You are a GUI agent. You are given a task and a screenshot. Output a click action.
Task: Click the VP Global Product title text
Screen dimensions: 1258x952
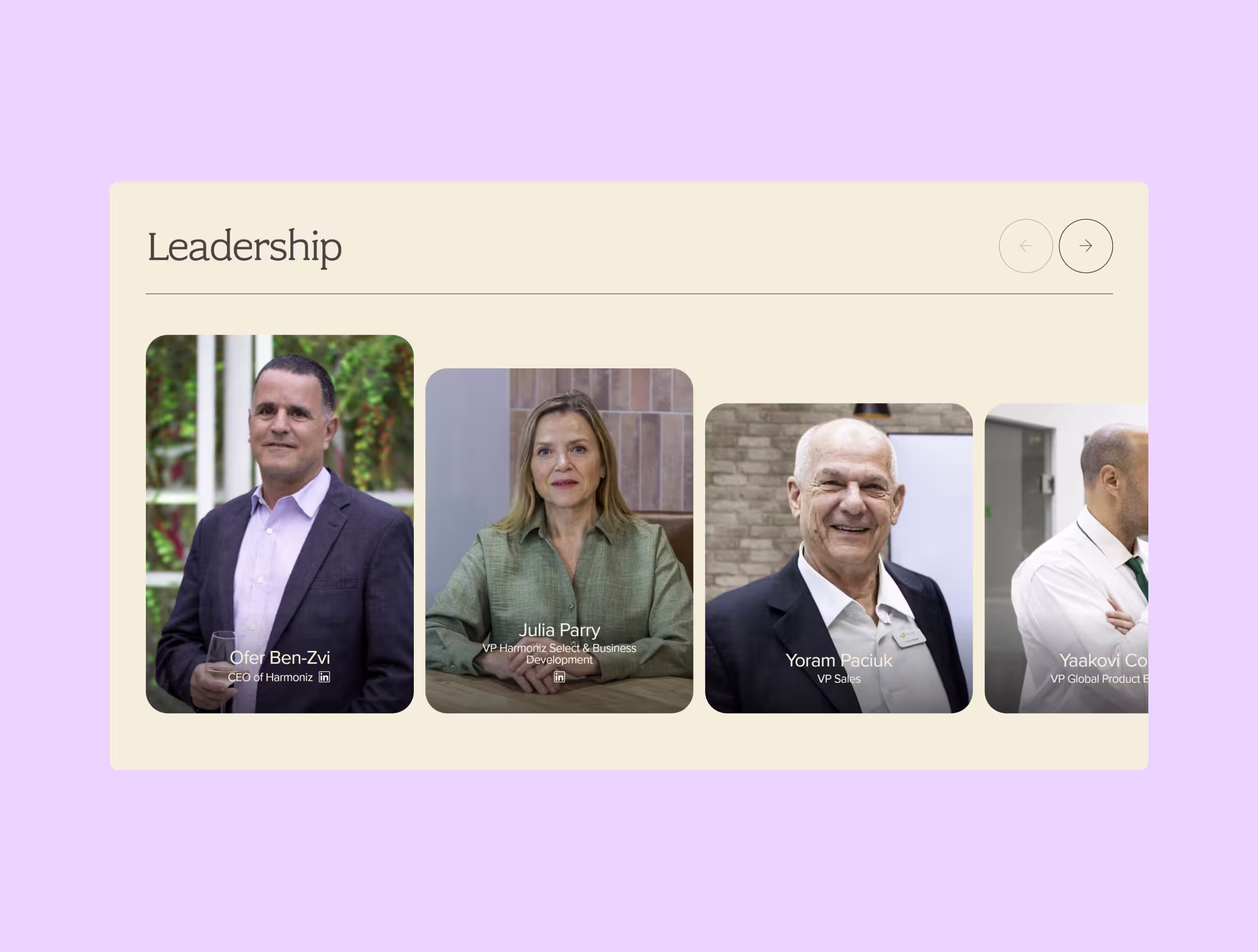1099,678
